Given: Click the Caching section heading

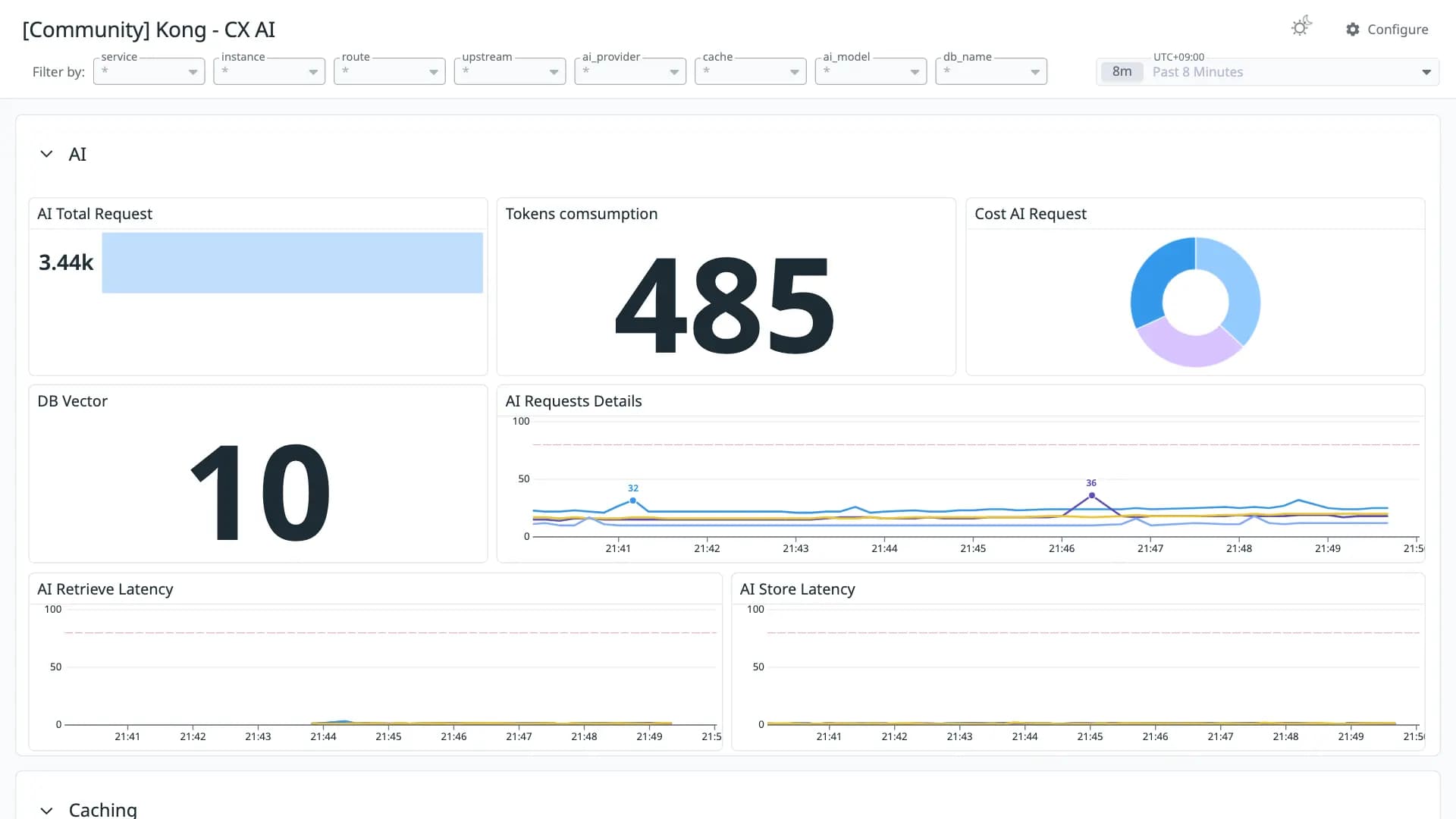Looking at the screenshot, I should pos(103,809).
